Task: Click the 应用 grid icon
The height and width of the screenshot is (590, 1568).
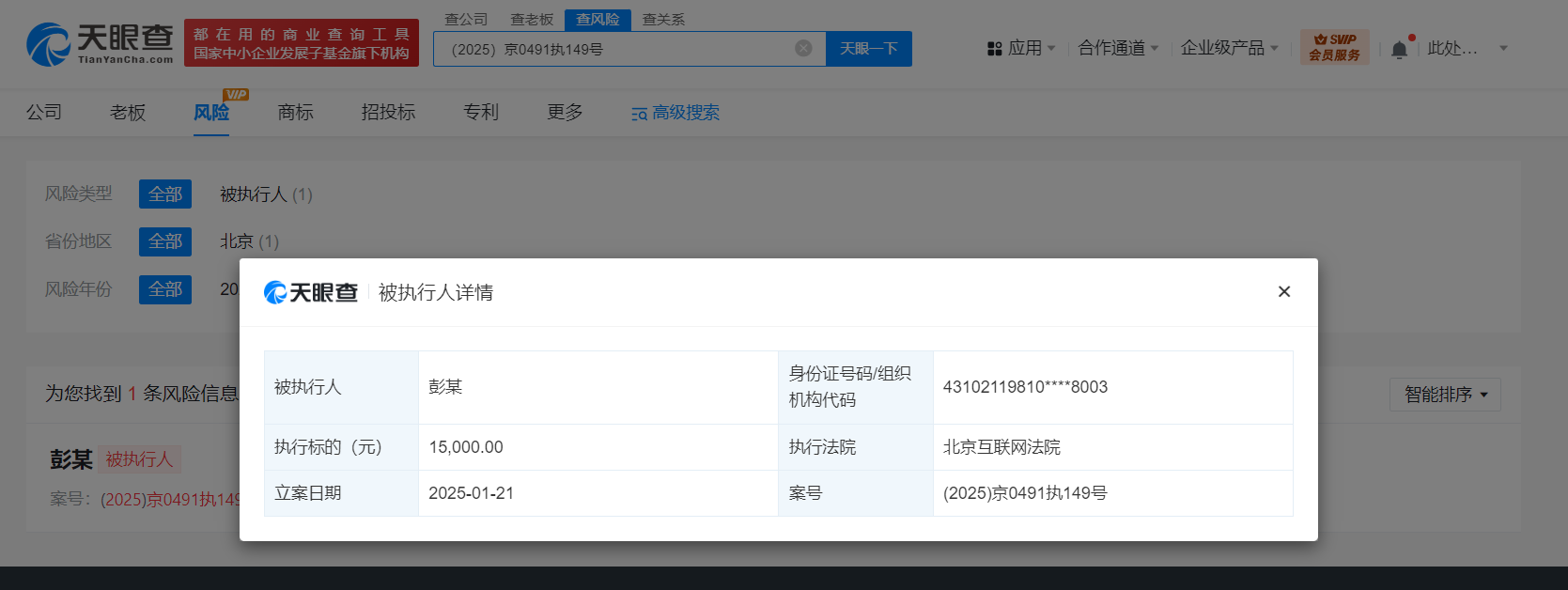Action: coord(995,49)
